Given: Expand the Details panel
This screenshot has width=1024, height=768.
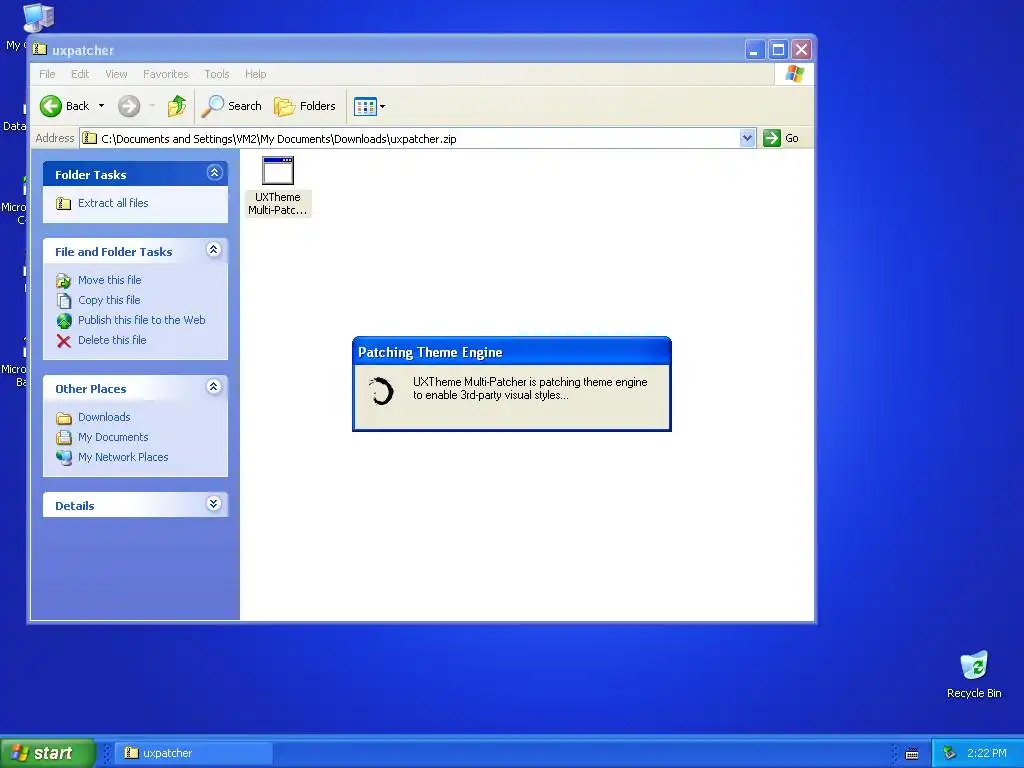Looking at the screenshot, I should [214, 504].
